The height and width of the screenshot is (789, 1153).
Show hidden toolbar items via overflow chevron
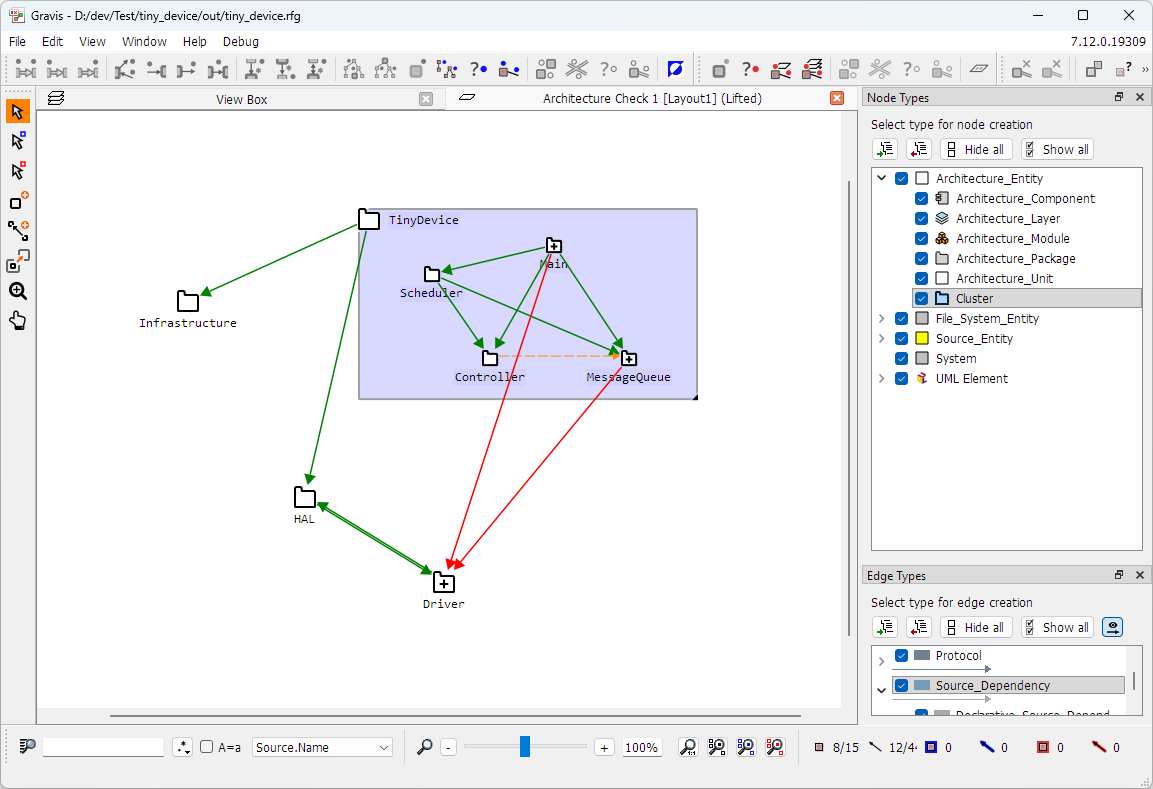point(1145,70)
